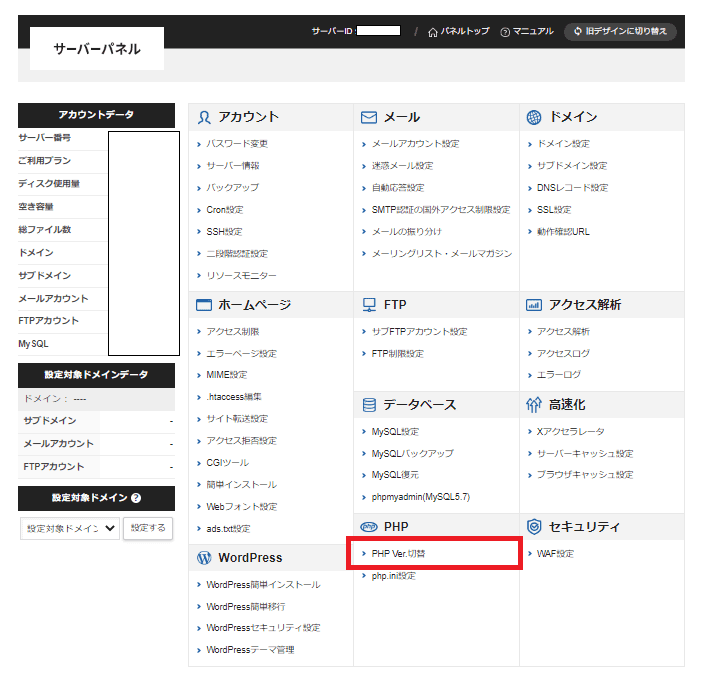Screen dimensions: 703x679
Task: Click the 設定する button
Action: [x=148, y=528]
